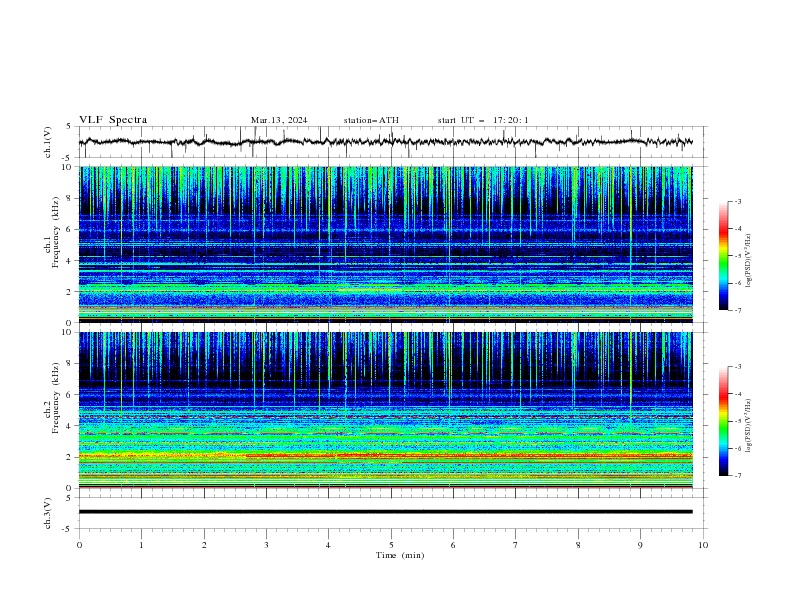Click inside the ch.1 spectrogram panel

point(385,244)
